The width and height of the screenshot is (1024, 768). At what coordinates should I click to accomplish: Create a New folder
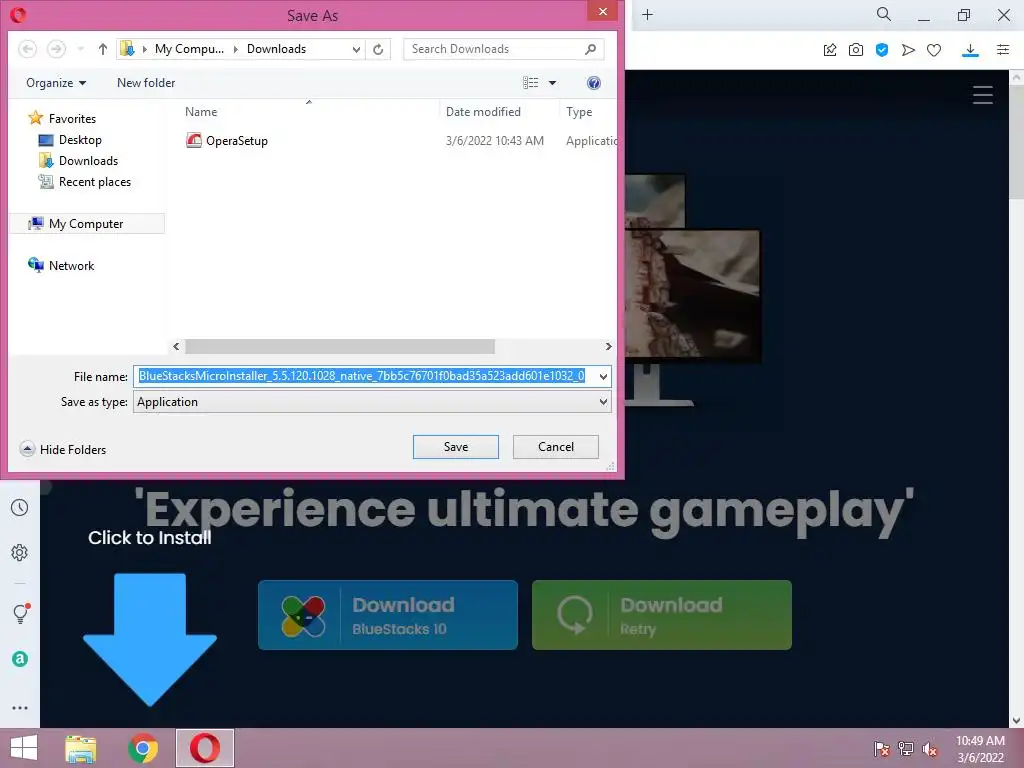146,83
